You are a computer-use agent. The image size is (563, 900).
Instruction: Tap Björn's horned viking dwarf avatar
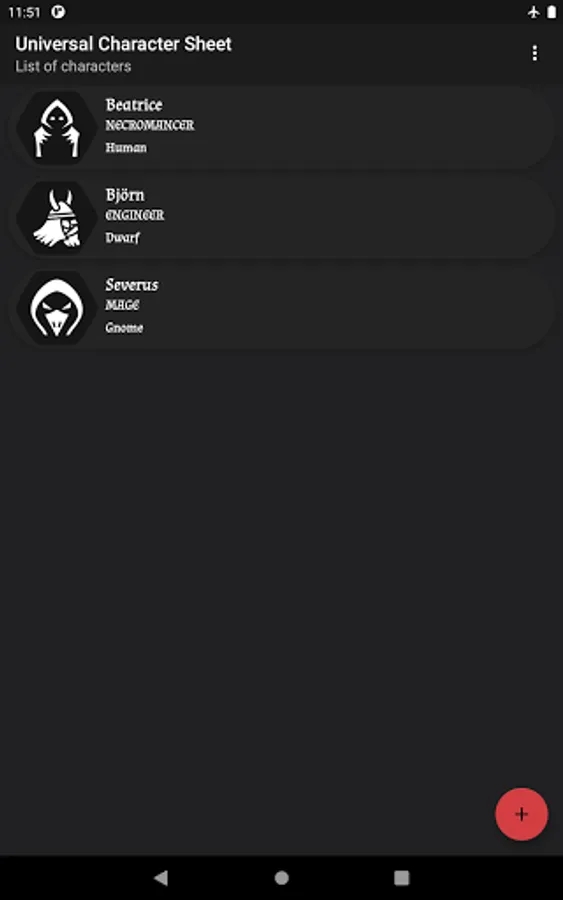pyautogui.click(x=56, y=218)
